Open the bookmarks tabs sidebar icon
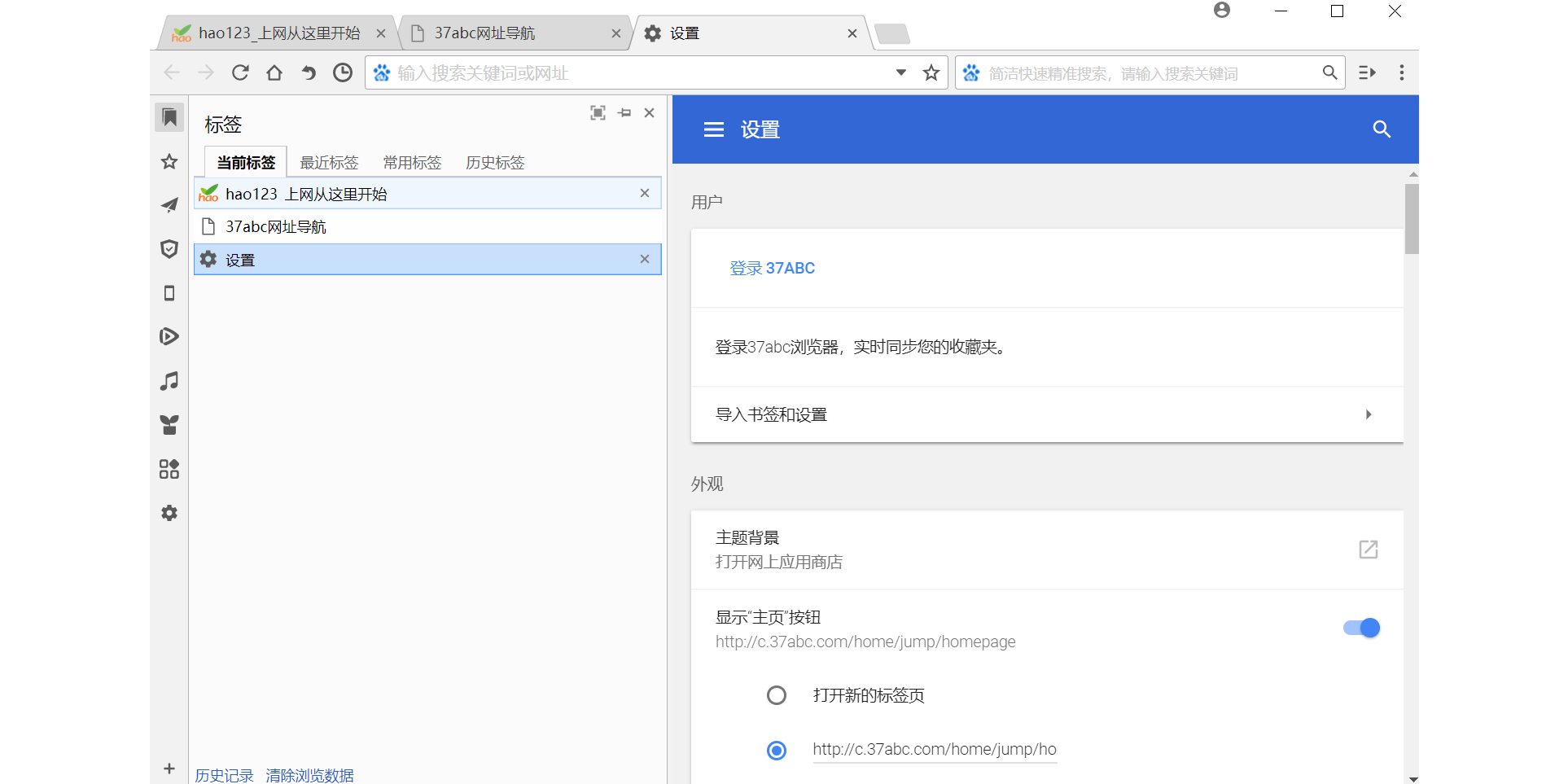This screenshot has width=1568, height=784. [169, 118]
